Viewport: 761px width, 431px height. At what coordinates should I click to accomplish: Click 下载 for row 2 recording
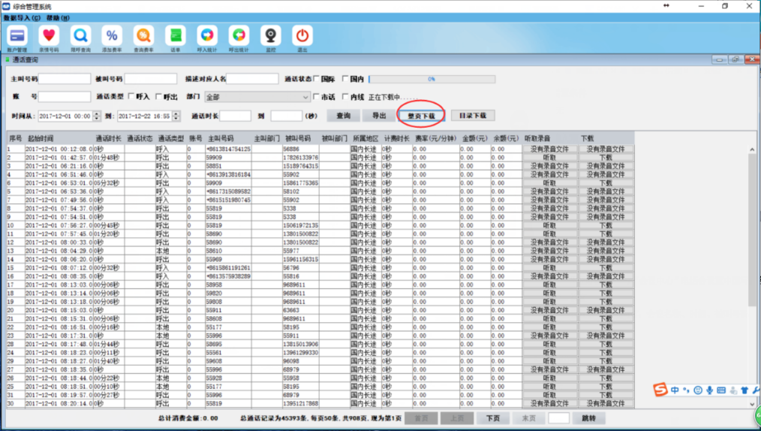click(606, 158)
